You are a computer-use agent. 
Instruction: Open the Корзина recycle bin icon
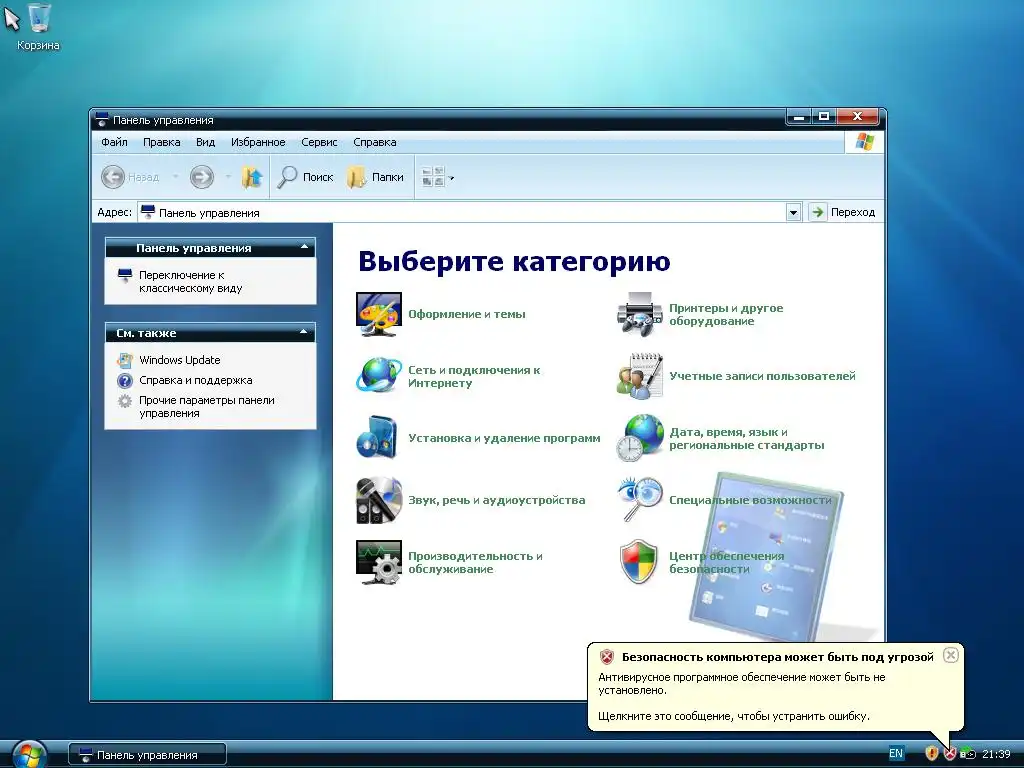click(38, 26)
